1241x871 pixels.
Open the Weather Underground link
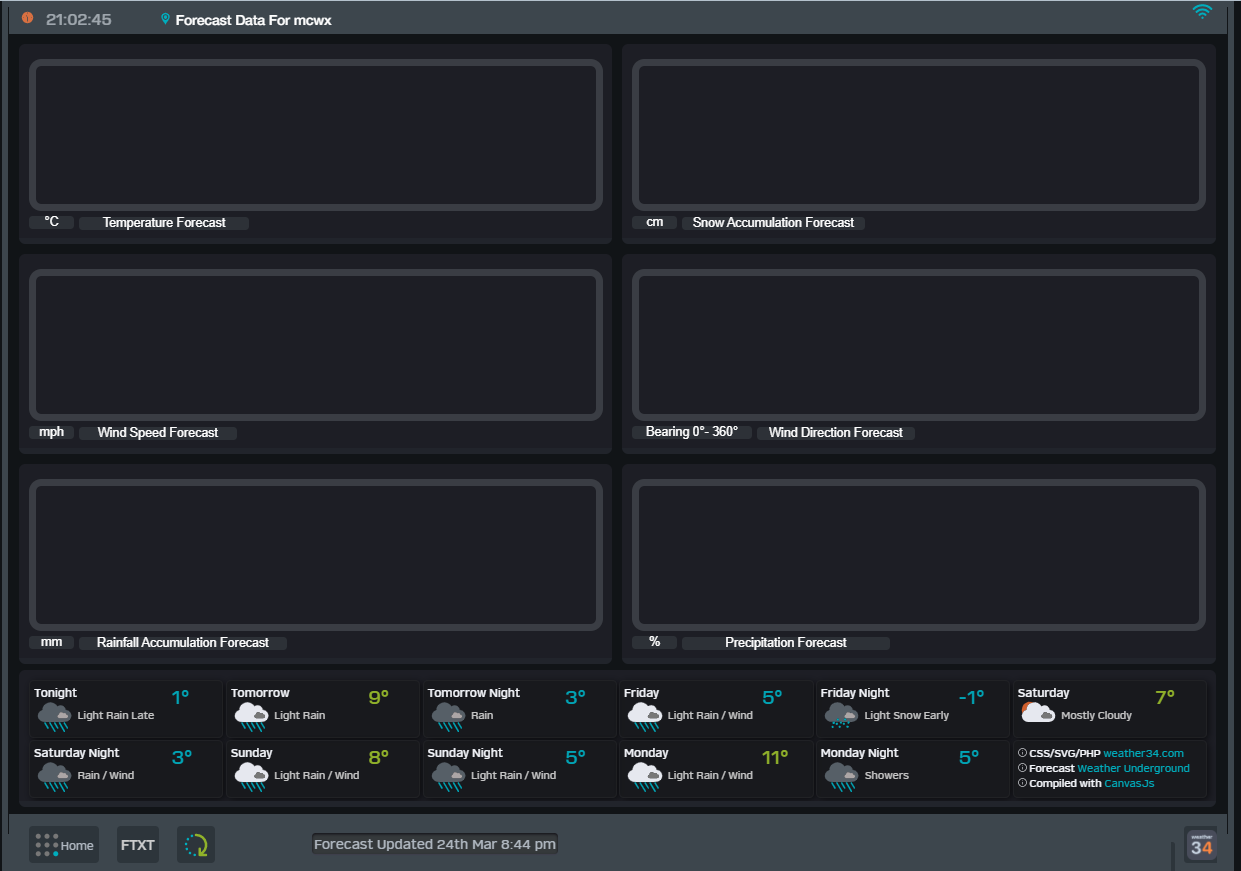1133,768
